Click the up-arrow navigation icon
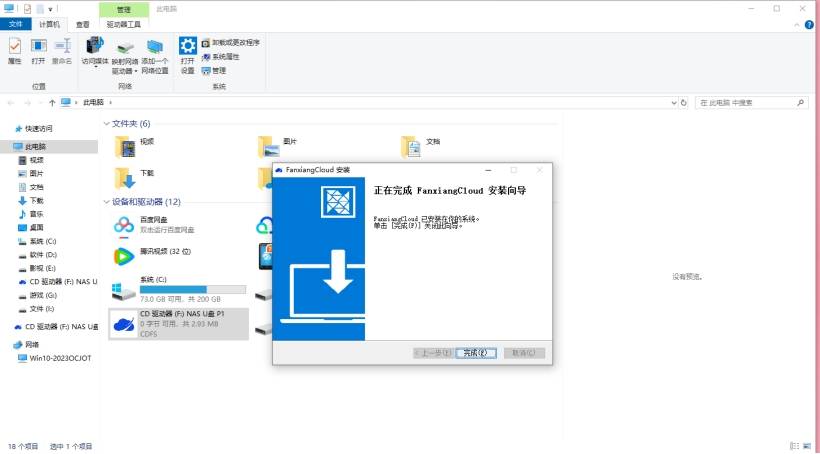This screenshot has height=454, width=820. 52,102
